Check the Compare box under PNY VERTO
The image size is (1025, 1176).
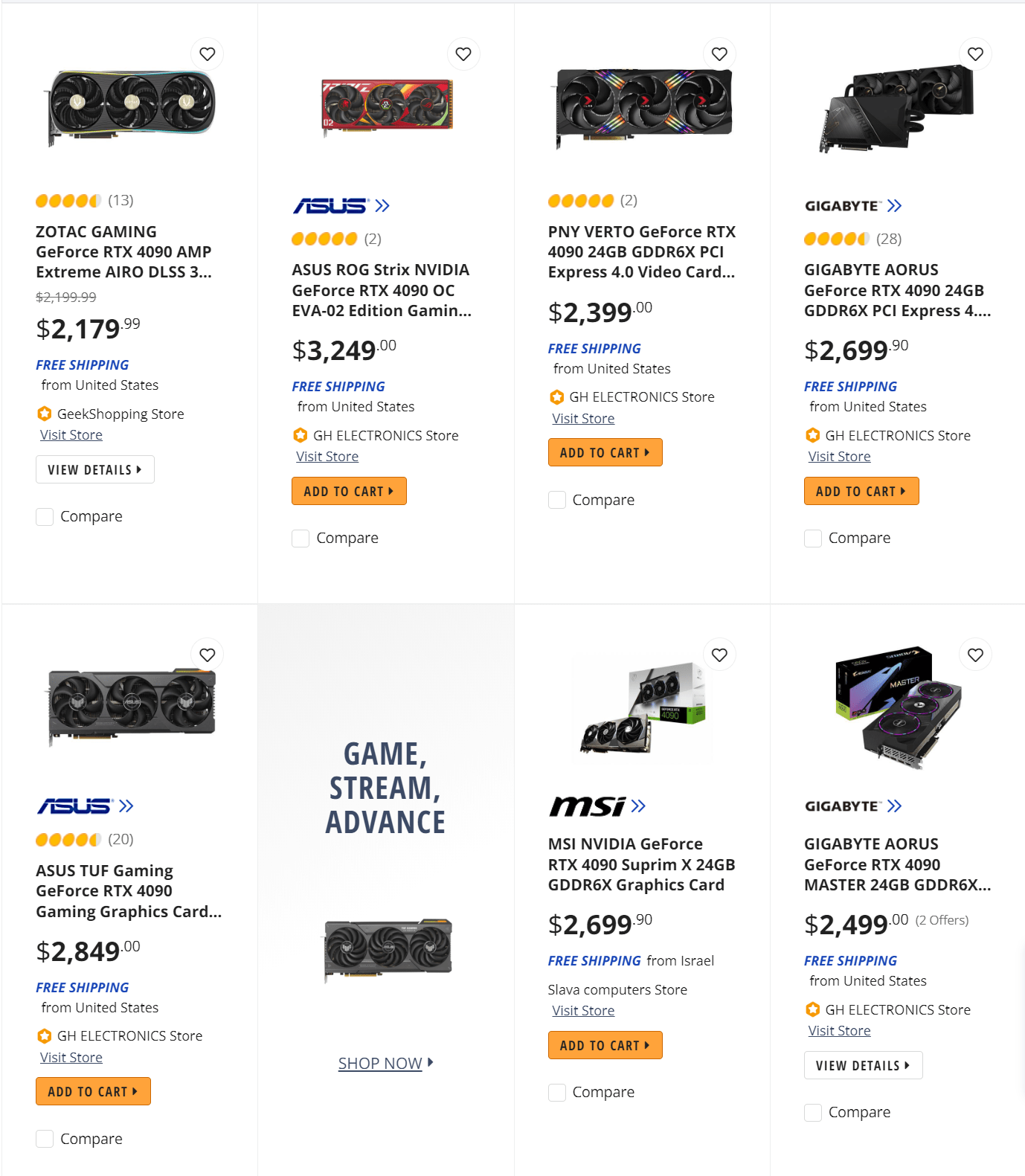[x=557, y=499]
